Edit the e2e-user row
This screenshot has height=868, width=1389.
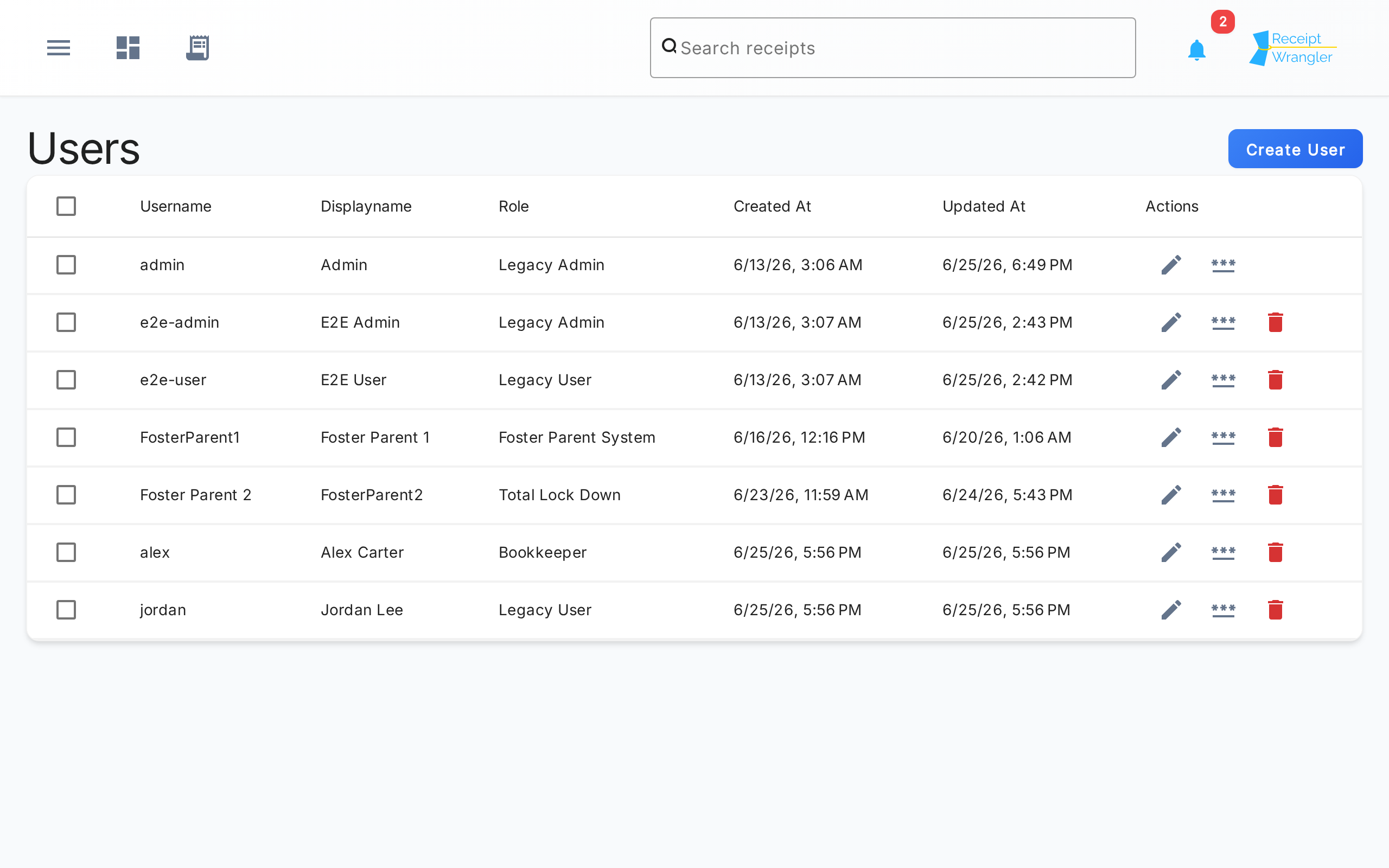[x=1171, y=379]
